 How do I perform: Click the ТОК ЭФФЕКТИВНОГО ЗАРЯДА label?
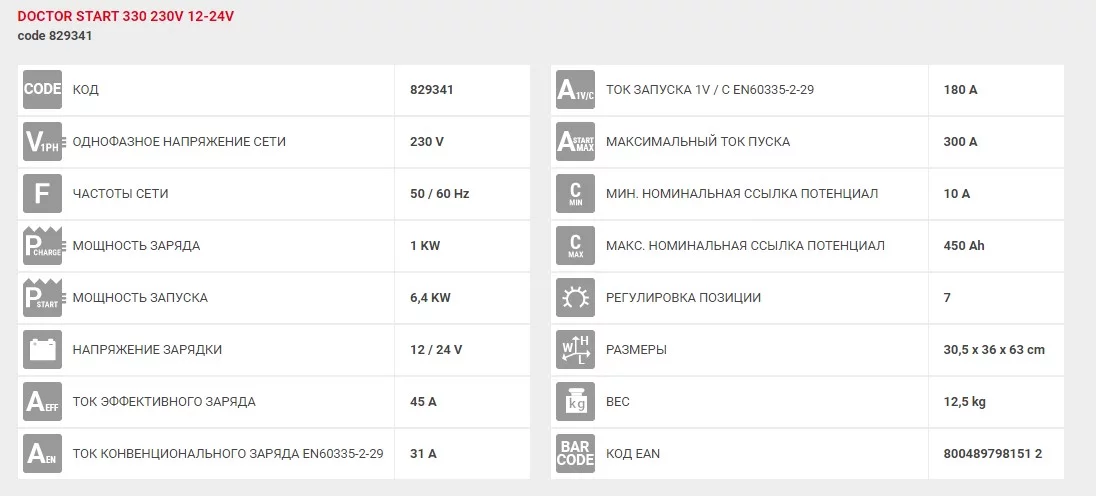click(164, 402)
